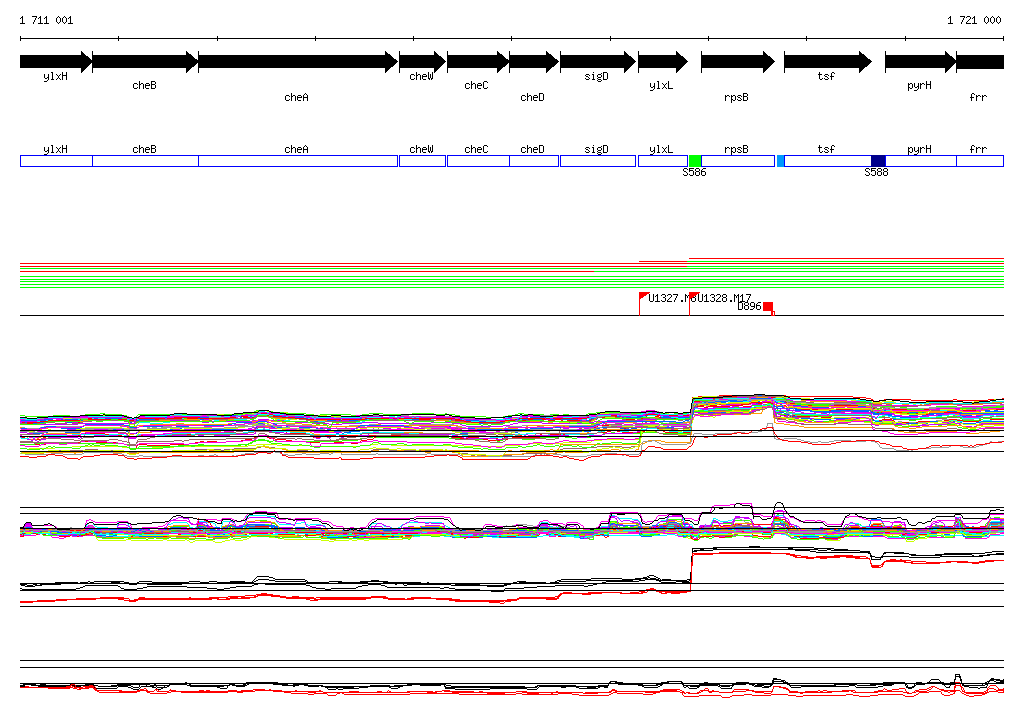1024x714 pixels.
Task: Click the D896 text label
Action: [x=750, y=306]
